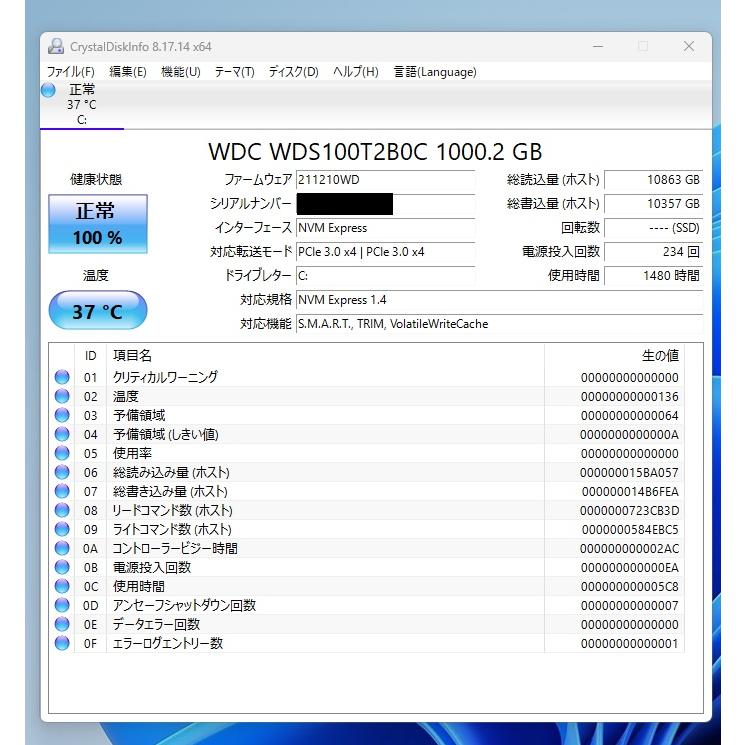Click the 項目名 column header
Screen dimensions: 745x745
click(x=325, y=355)
